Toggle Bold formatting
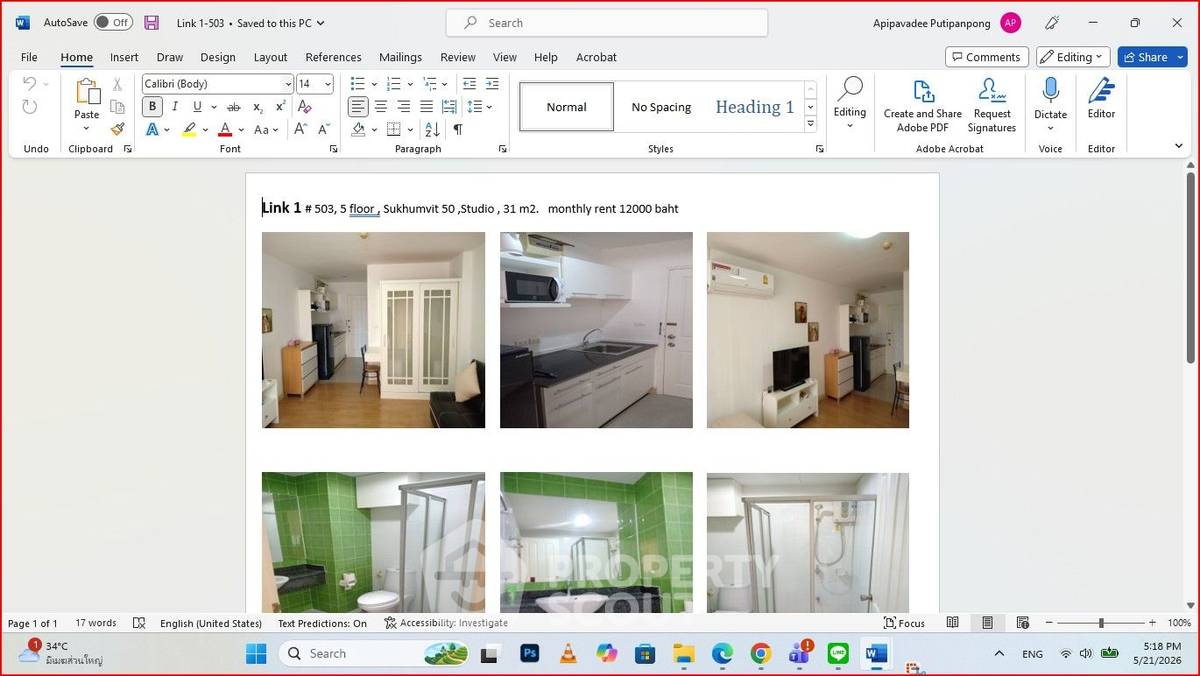The height and width of the screenshot is (676, 1200). (152, 107)
